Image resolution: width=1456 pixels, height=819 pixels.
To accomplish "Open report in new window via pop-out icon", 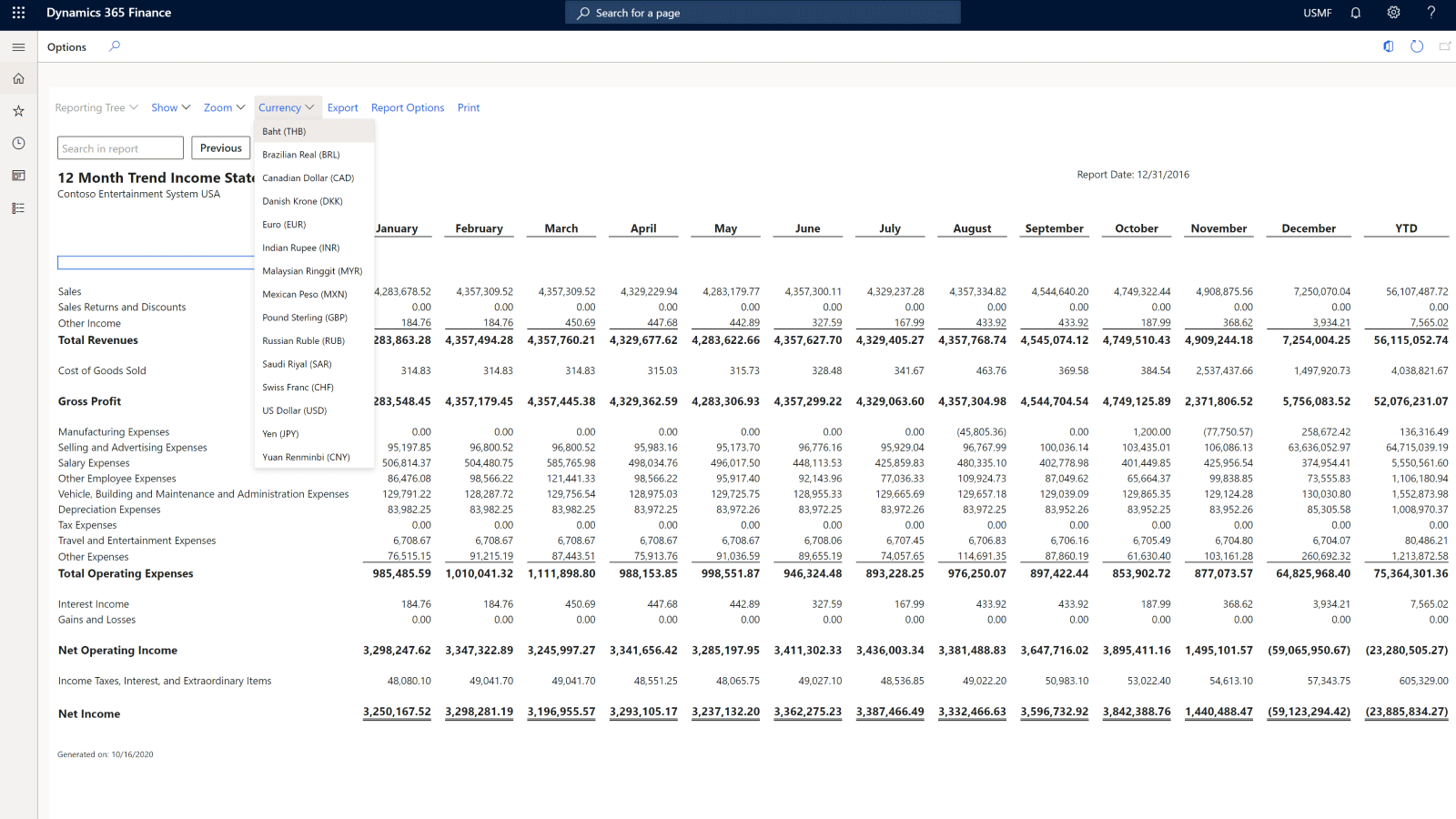I will pos(1444,46).
